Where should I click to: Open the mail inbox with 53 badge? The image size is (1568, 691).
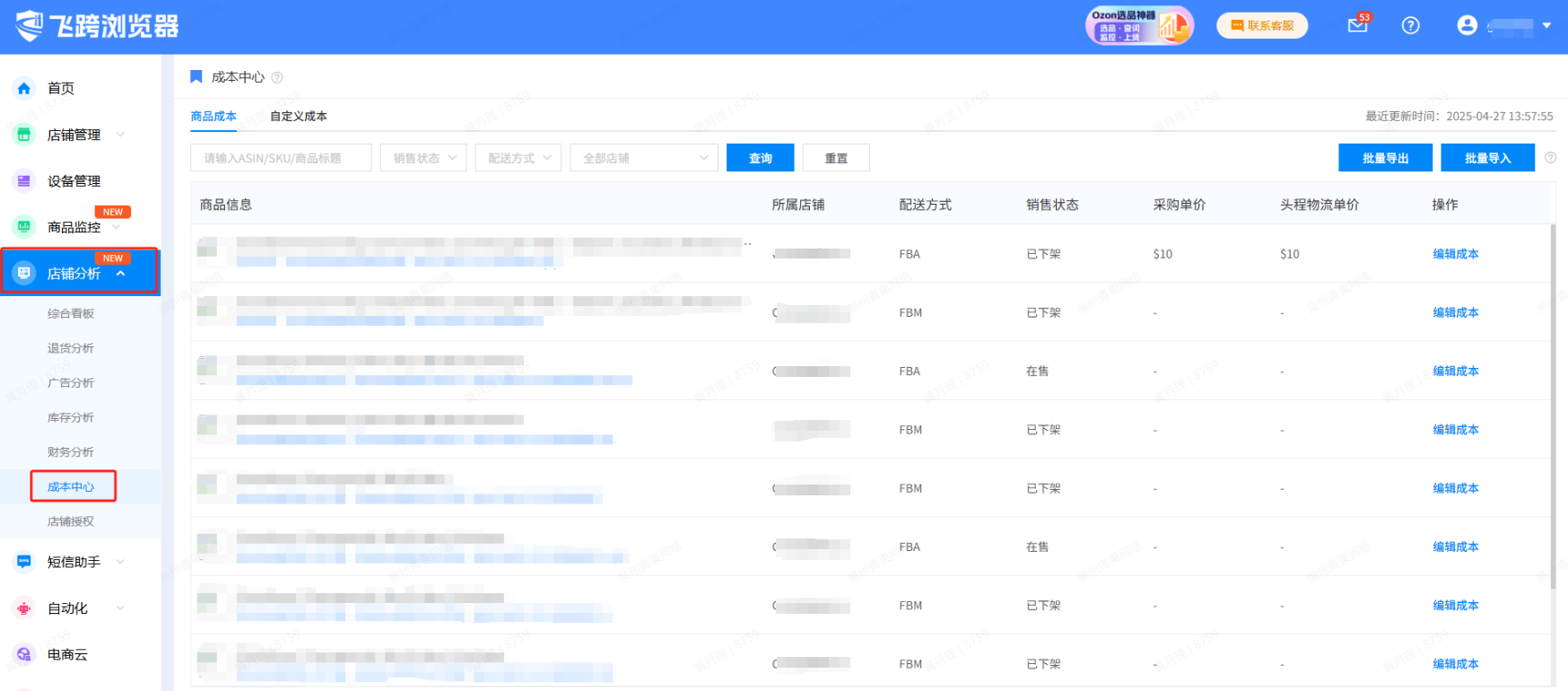[1357, 25]
